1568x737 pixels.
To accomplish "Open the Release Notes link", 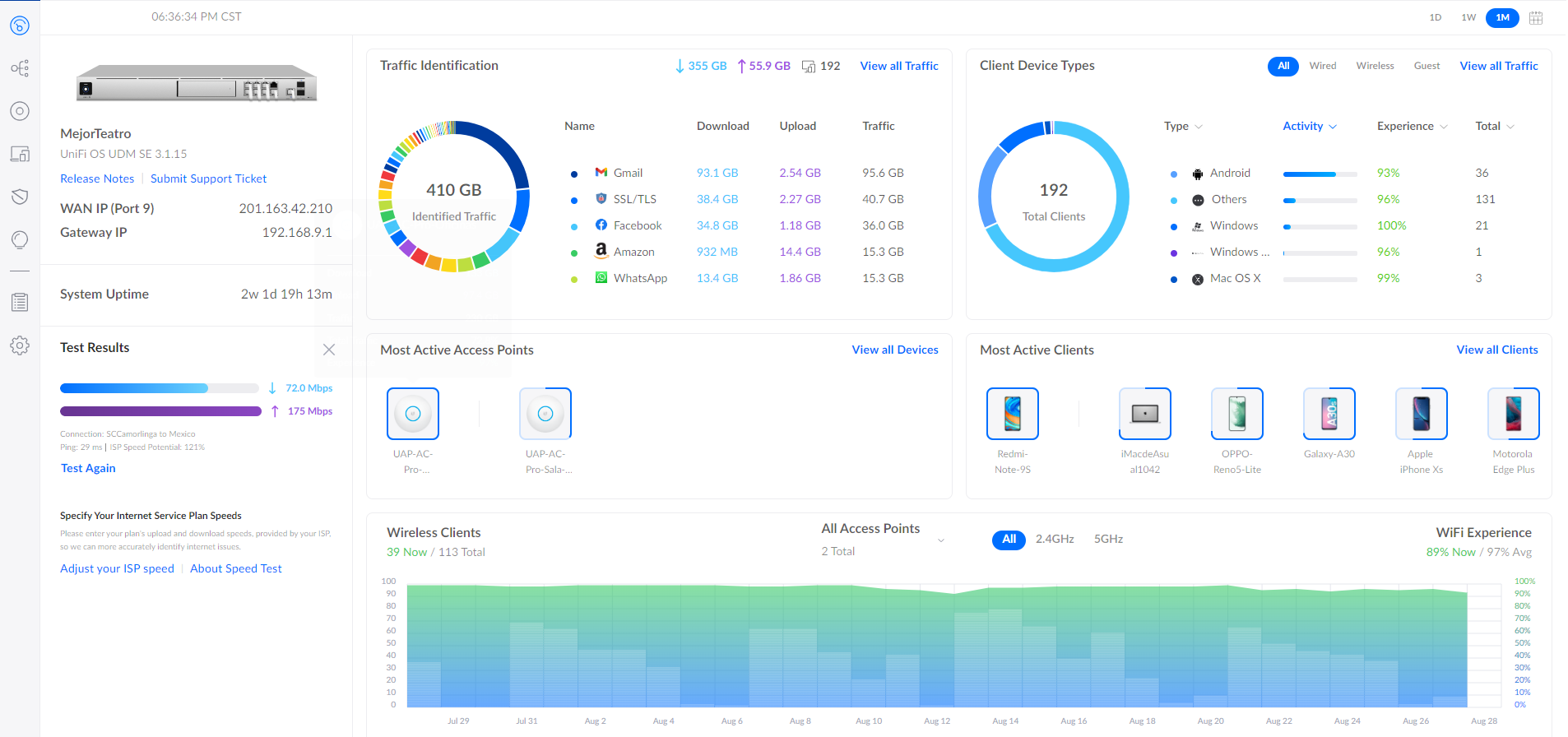I will tap(97, 178).
